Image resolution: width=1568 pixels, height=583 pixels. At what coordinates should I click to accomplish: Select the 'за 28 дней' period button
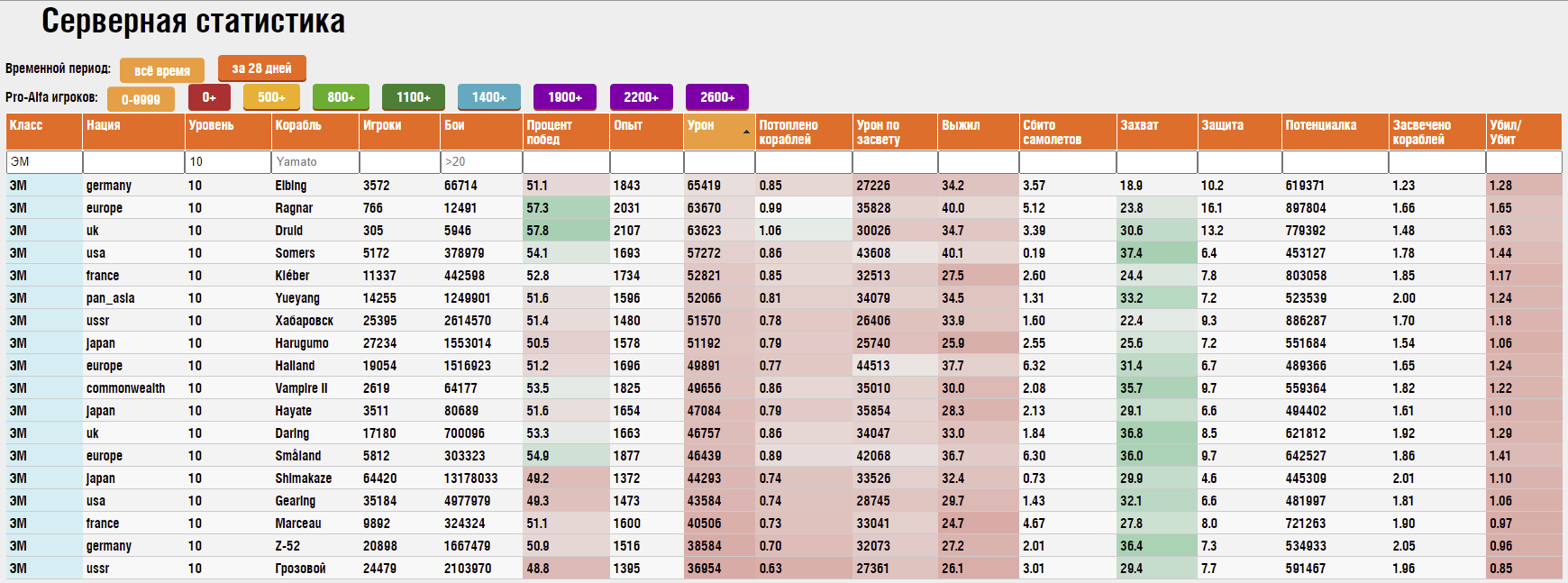click(x=261, y=68)
